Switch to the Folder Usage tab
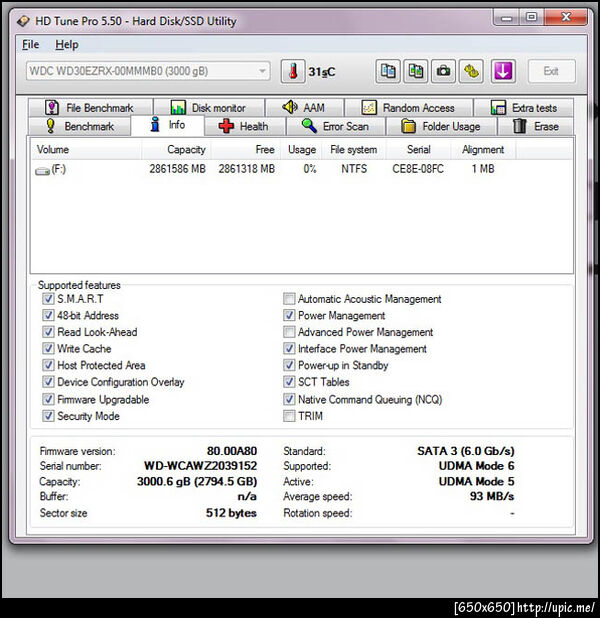Viewport: 600px width, 618px height. point(441,127)
